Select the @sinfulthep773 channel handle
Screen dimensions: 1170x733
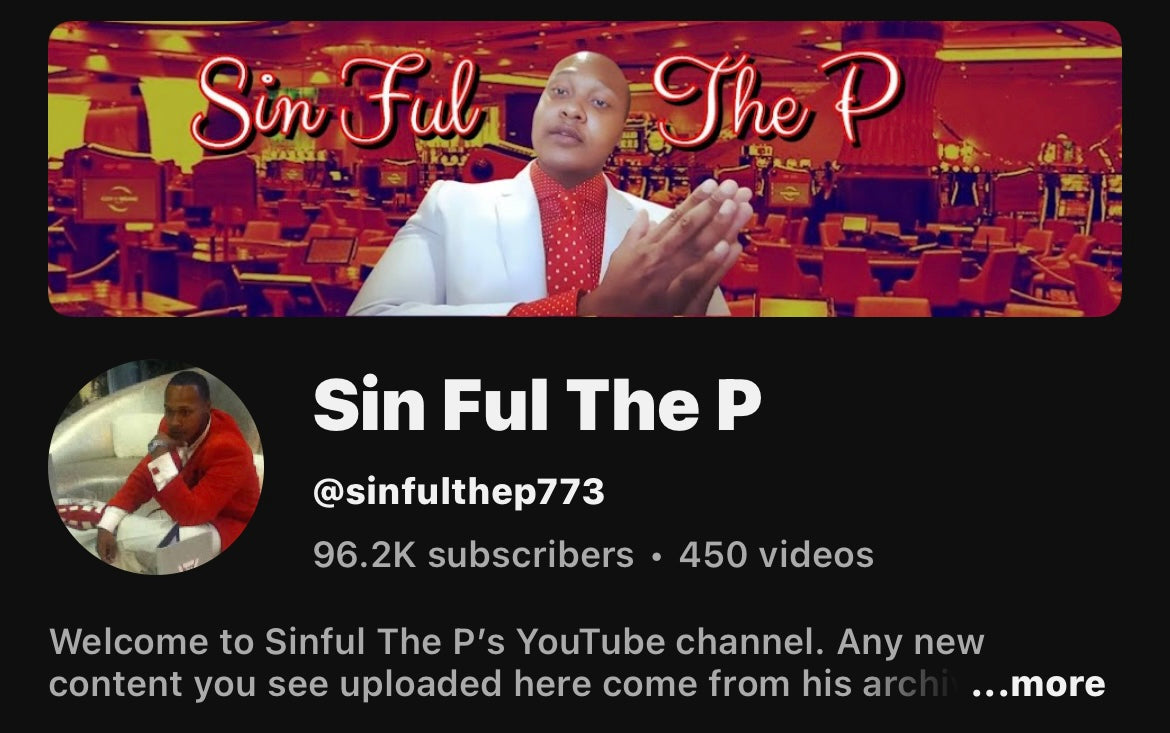459,491
